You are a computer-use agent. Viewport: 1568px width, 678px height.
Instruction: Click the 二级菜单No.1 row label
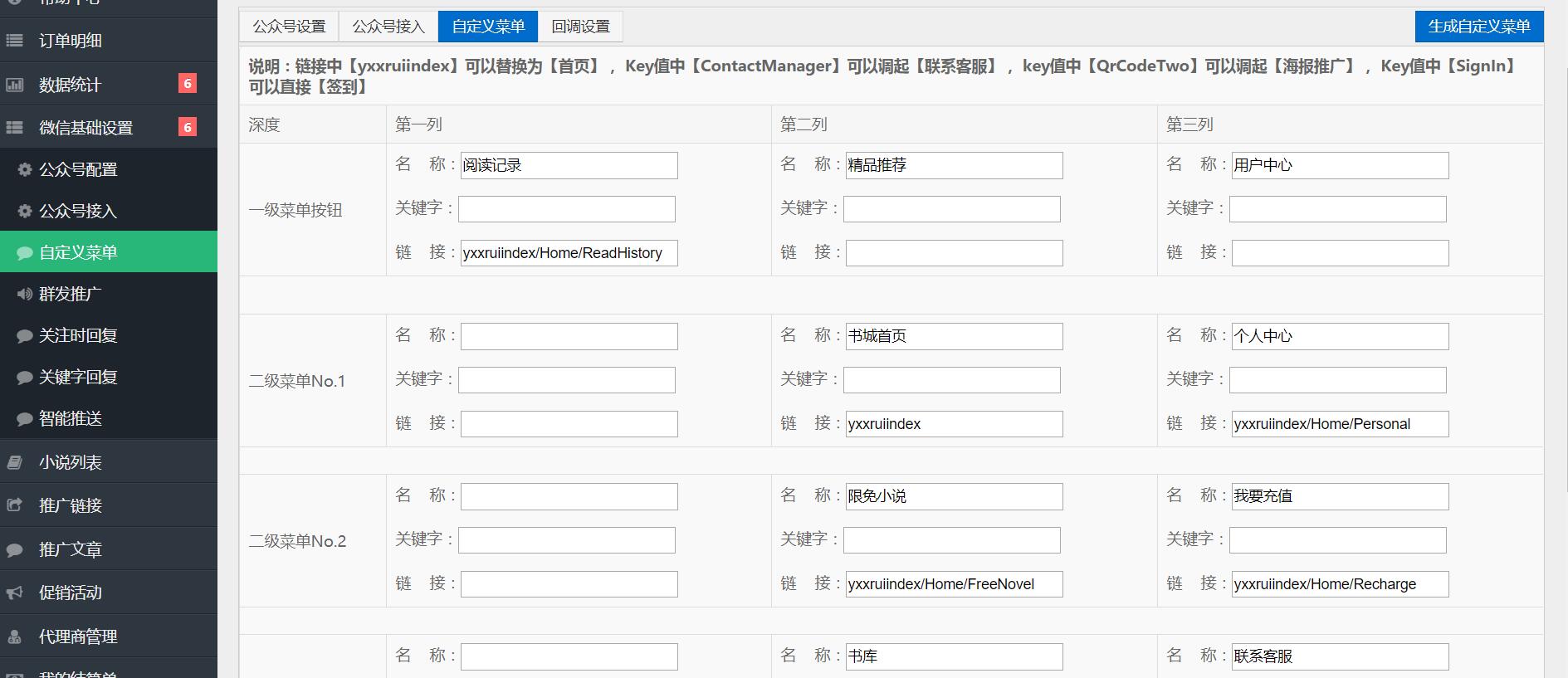pos(297,381)
